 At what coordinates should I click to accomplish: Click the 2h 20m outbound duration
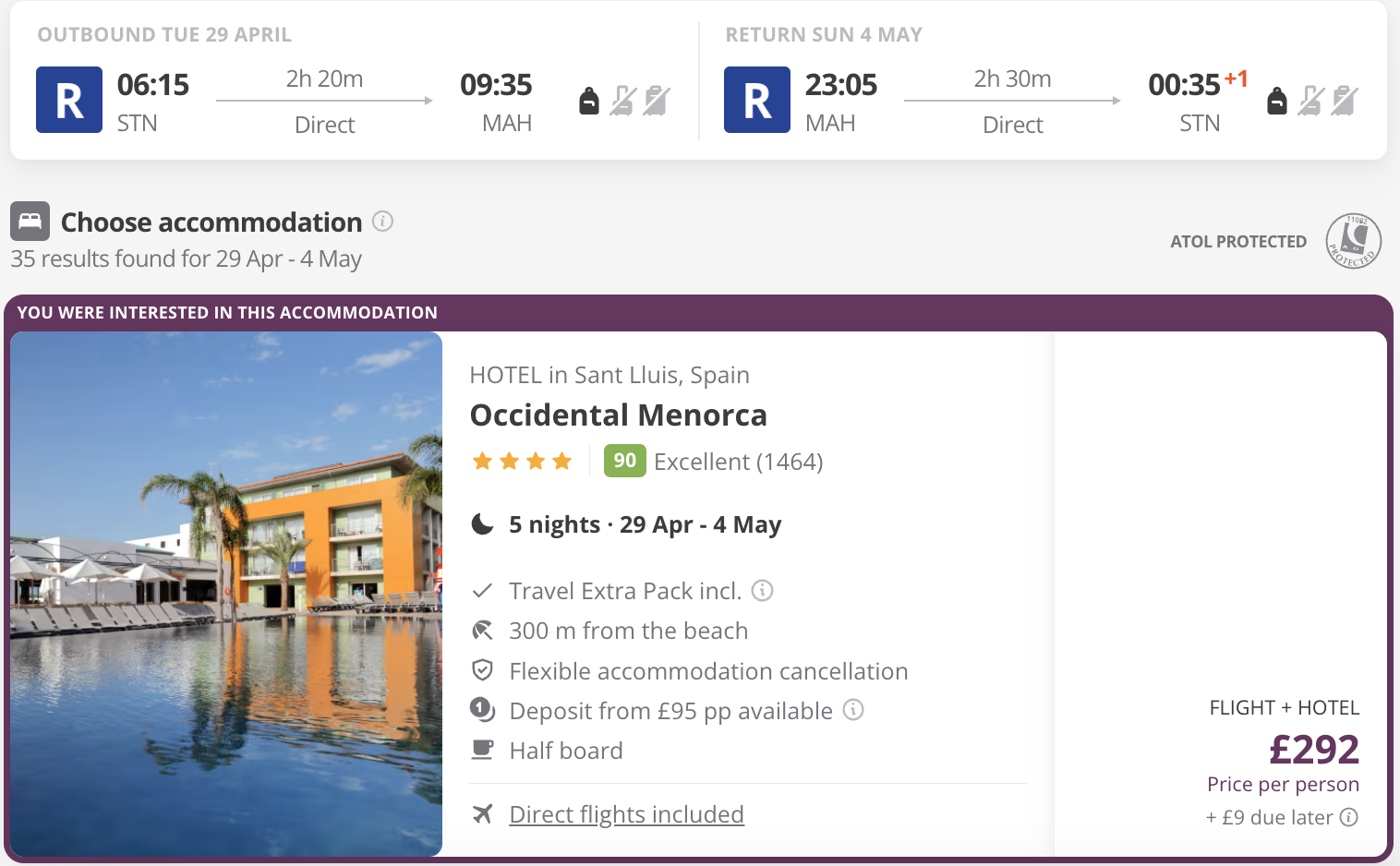tap(324, 78)
